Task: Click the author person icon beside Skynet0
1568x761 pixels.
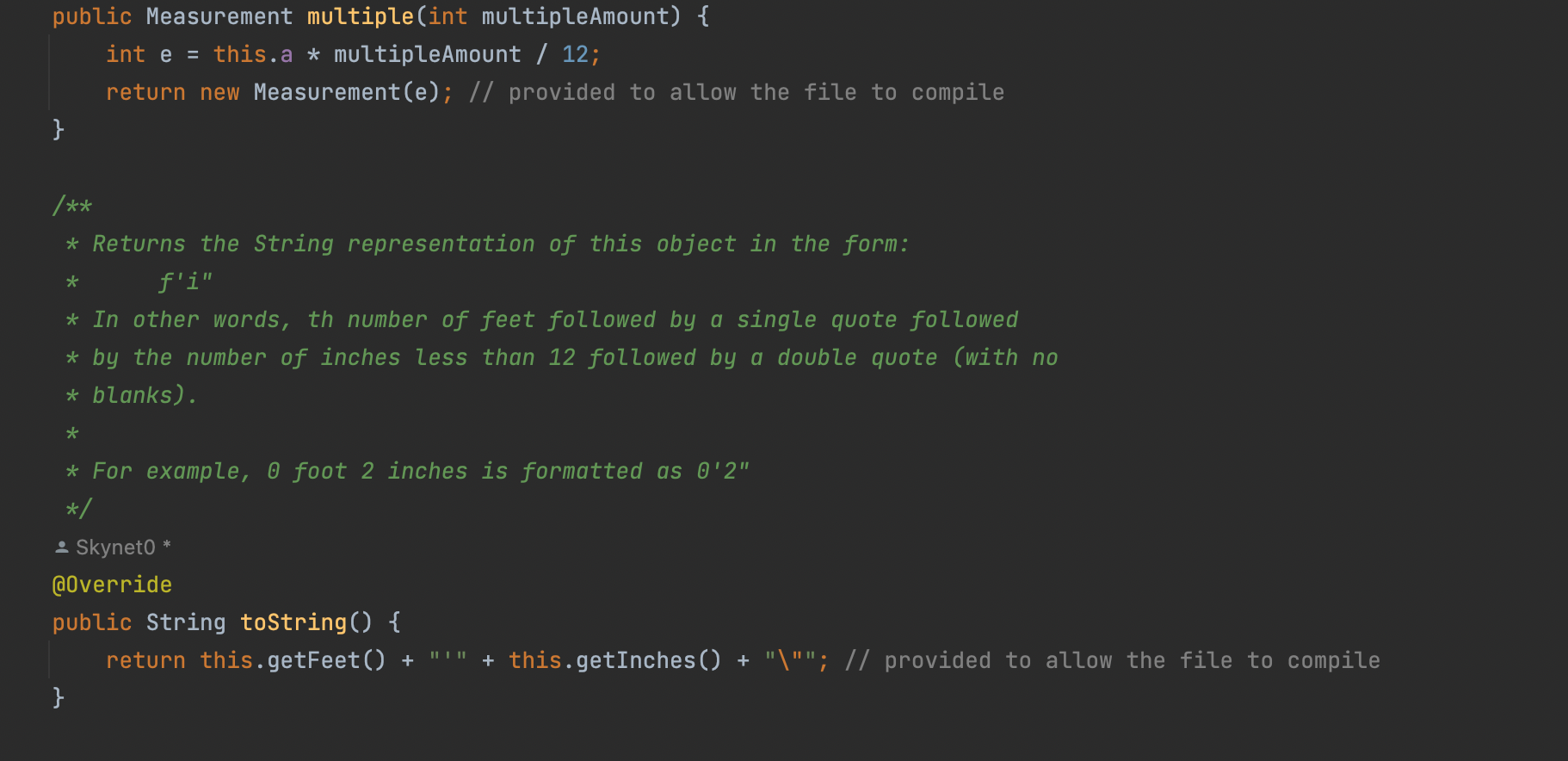Action: point(62,548)
